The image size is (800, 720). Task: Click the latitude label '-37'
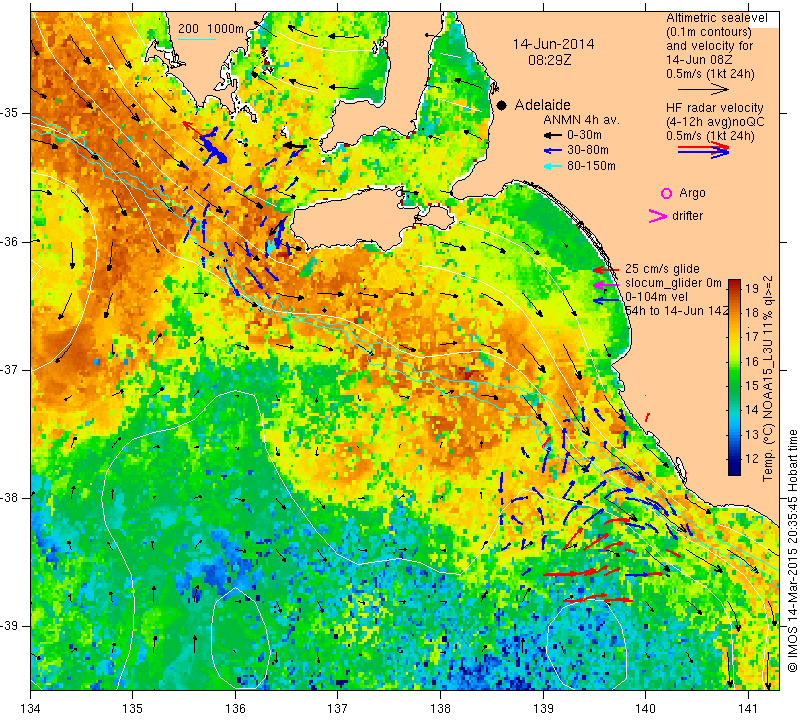click(x=10, y=369)
